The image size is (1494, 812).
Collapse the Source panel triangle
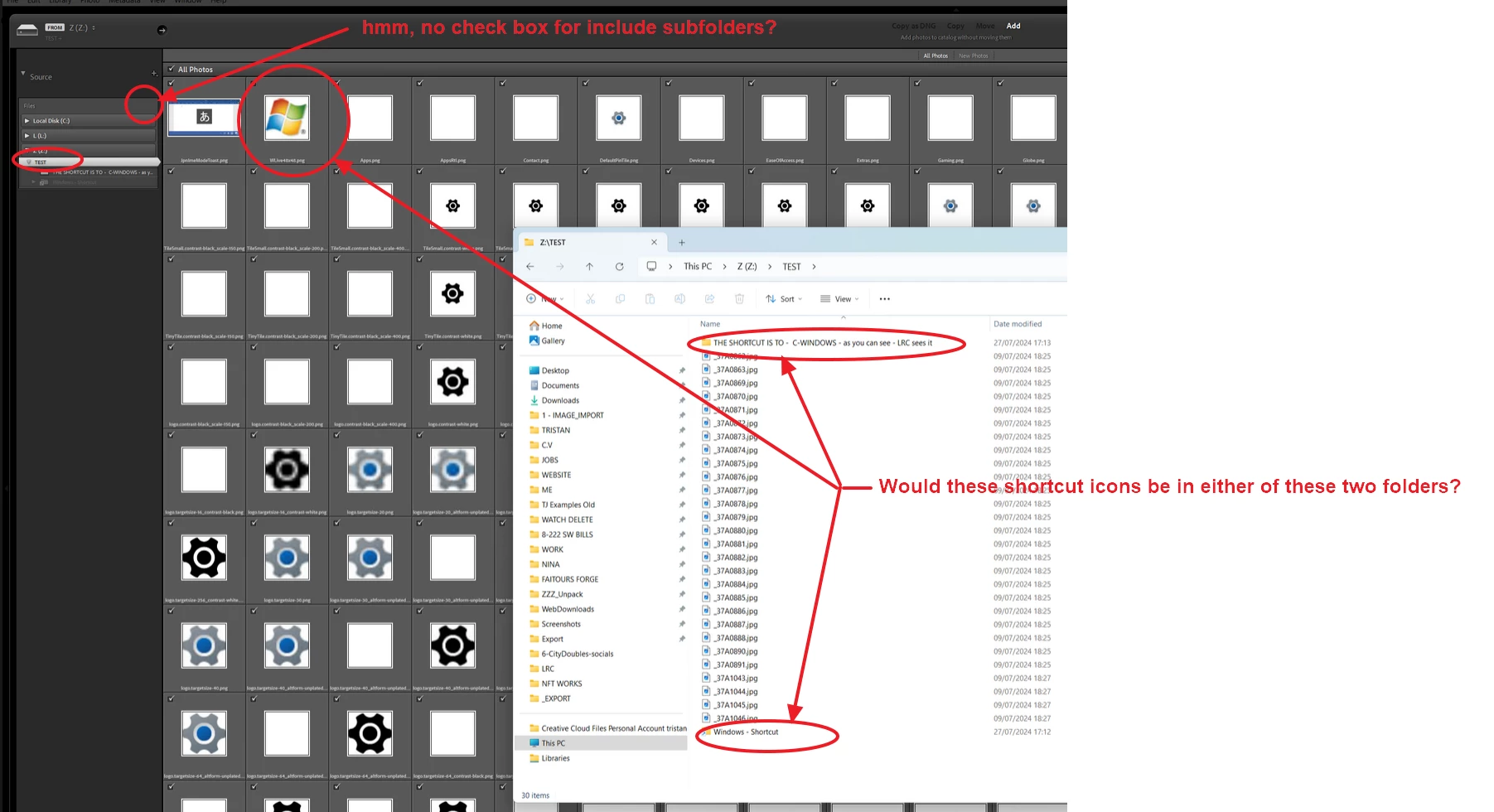(23, 74)
